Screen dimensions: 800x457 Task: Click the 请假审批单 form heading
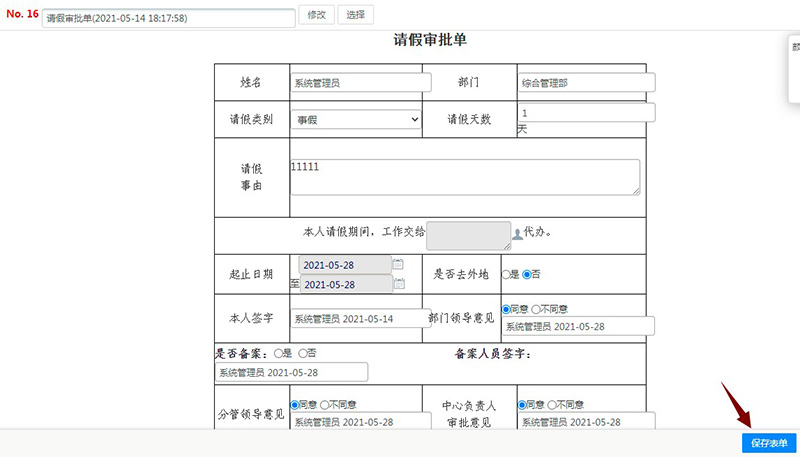tap(430, 40)
